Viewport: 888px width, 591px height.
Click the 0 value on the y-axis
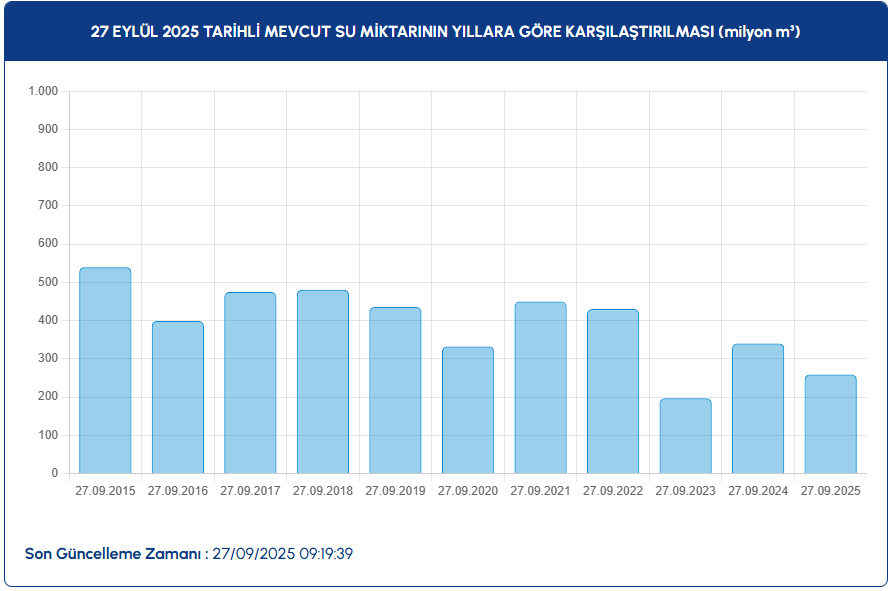point(55,473)
